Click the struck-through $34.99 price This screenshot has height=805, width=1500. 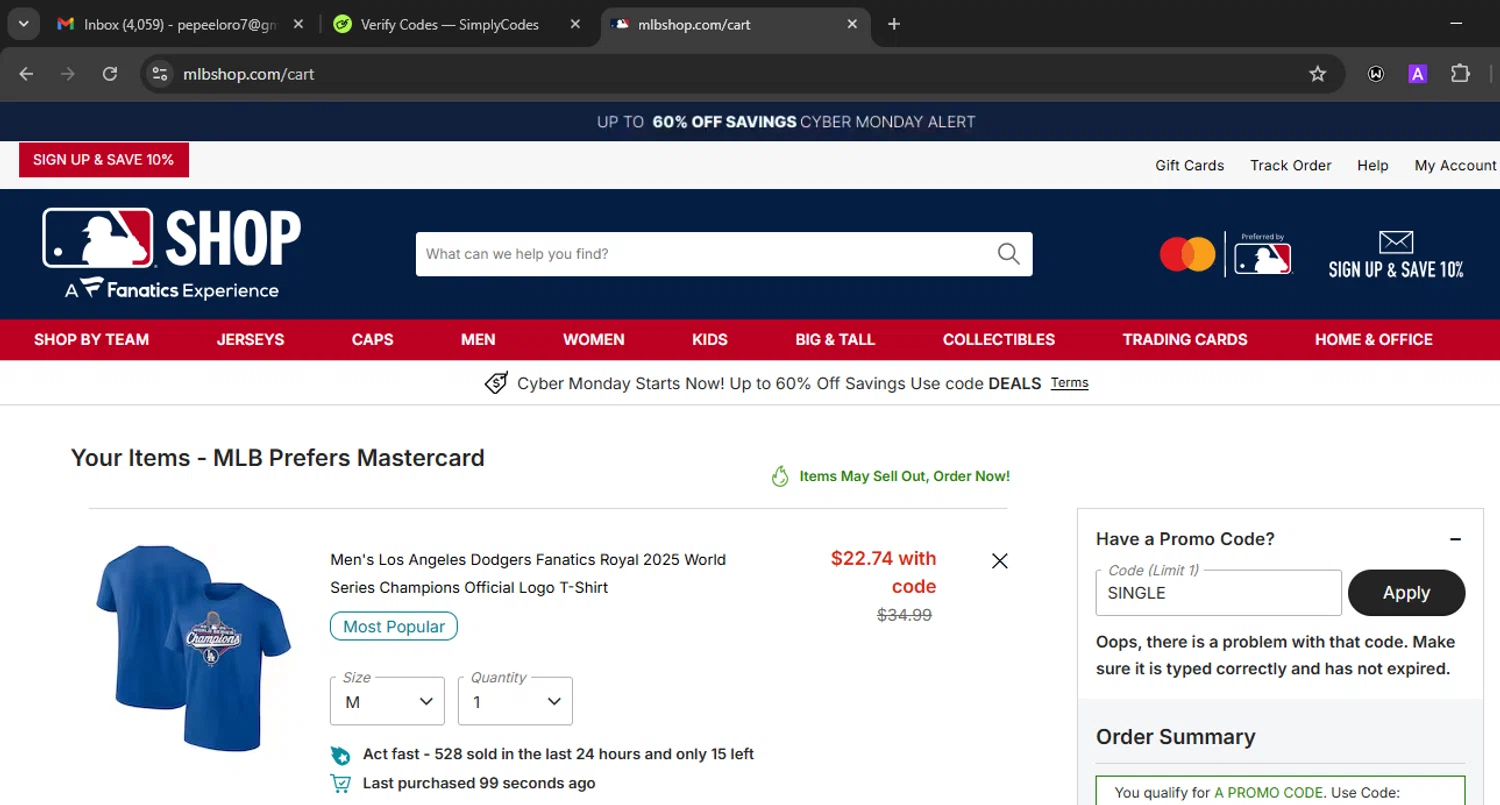point(904,616)
